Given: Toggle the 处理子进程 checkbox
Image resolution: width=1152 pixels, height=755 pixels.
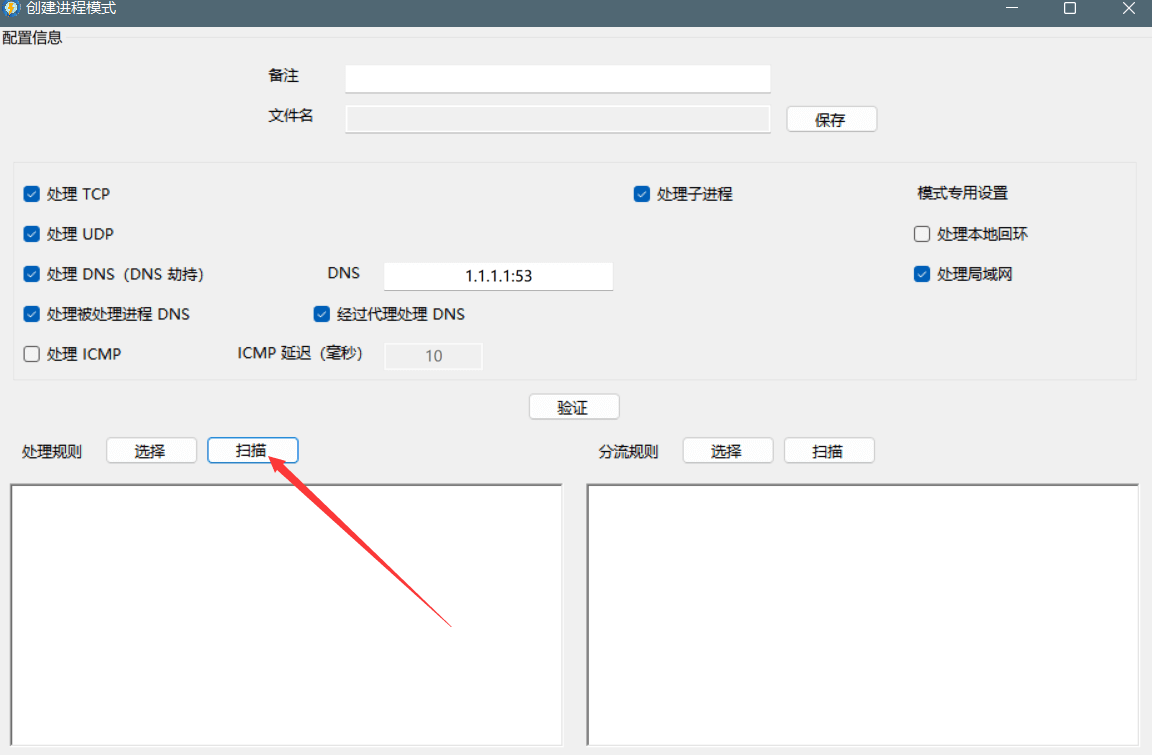Looking at the screenshot, I should tap(642, 194).
